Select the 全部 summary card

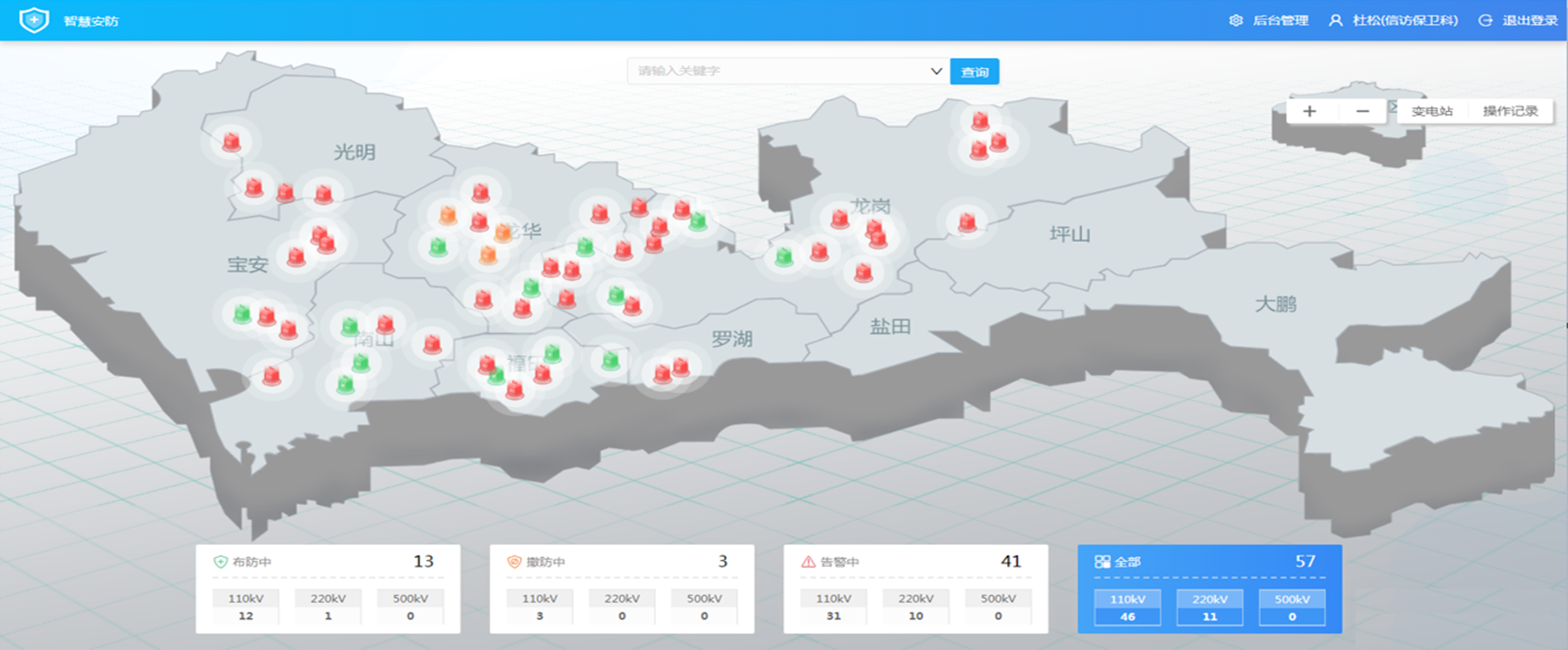pyautogui.click(x=1210, y=589)
